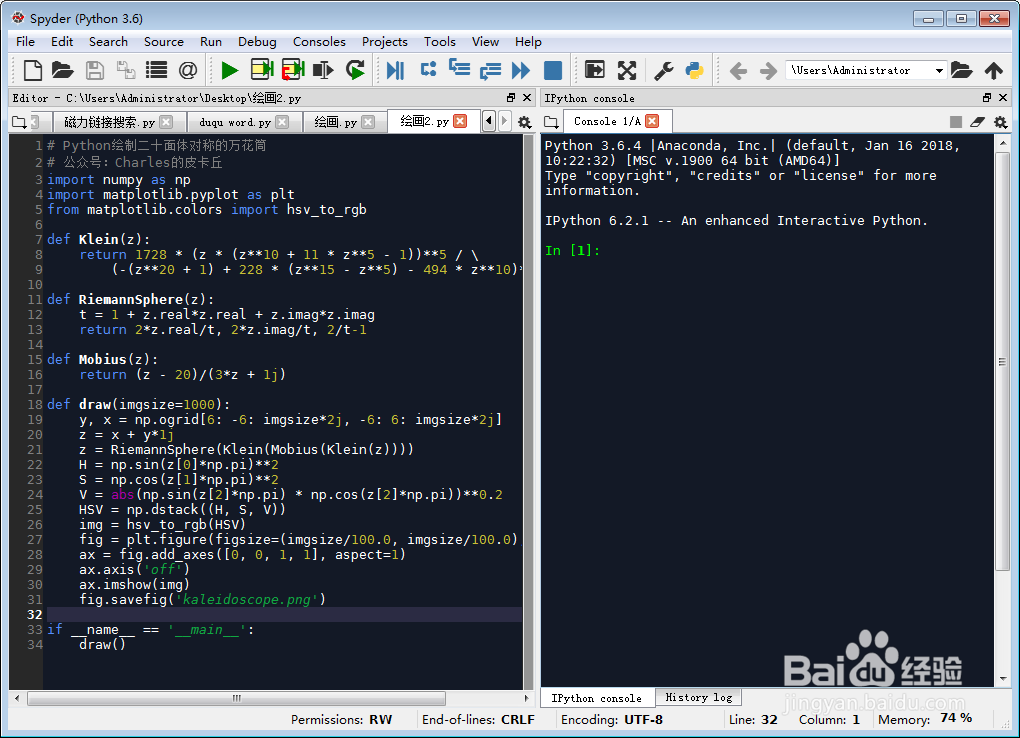This screenshot has height=738, width=1020.
Task: Open PYTHONPATH manager Python icon
Action: point(695,70)
